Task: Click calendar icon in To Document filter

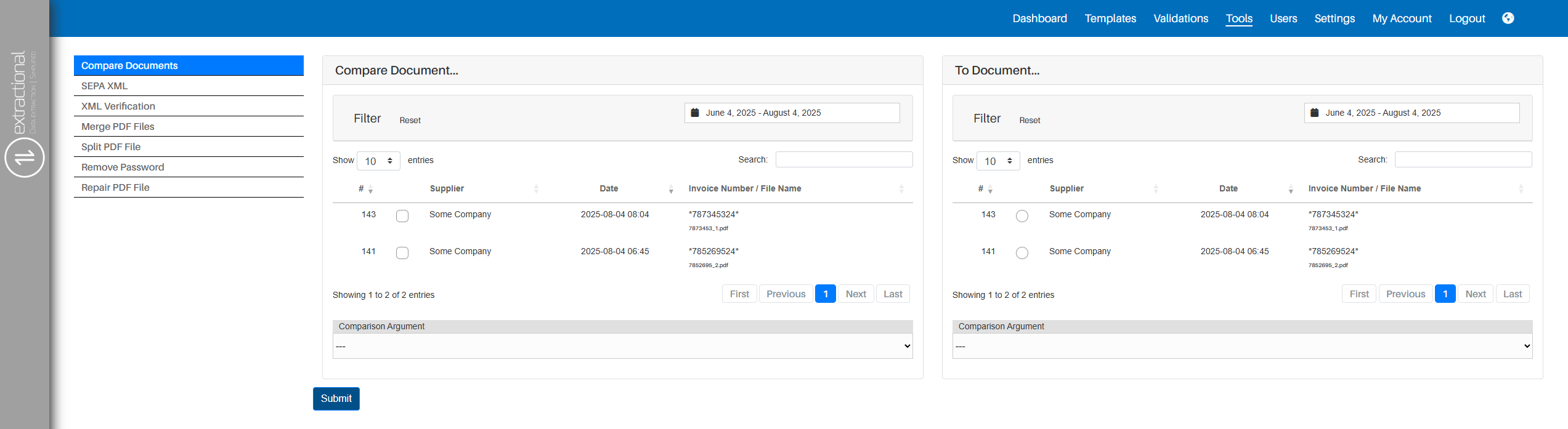Action: [1314, 113]
